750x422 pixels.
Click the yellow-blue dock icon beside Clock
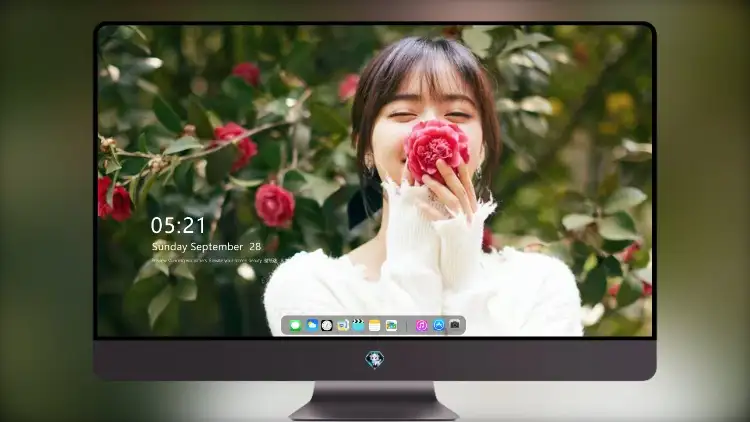point(343,325)
